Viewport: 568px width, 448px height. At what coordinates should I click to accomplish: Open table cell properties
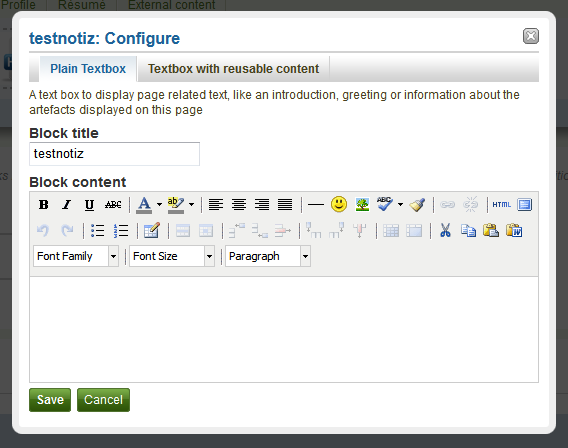click(x=206, y=231)
